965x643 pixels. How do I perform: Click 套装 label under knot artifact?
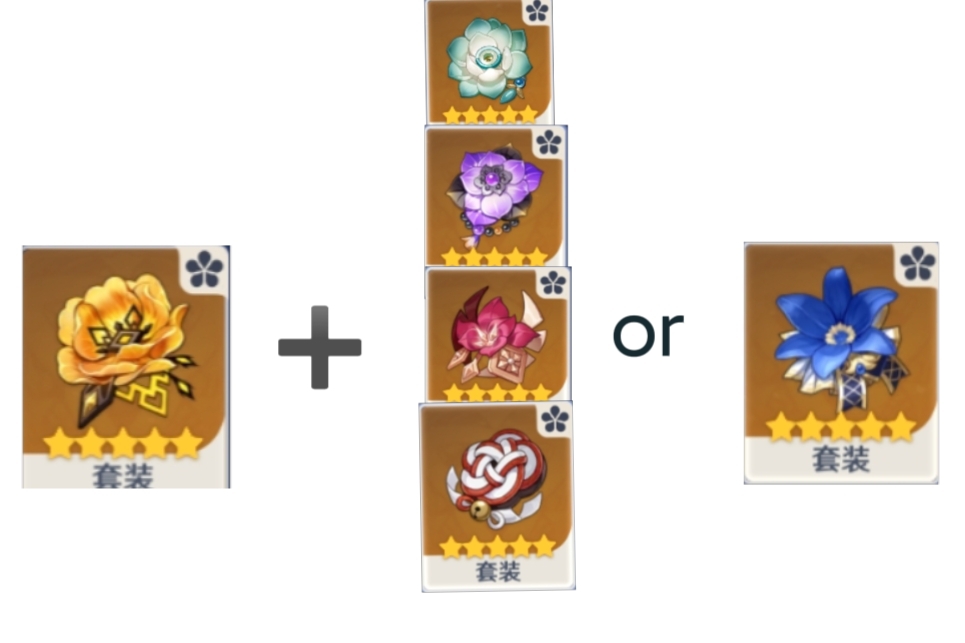coord(499,572)
